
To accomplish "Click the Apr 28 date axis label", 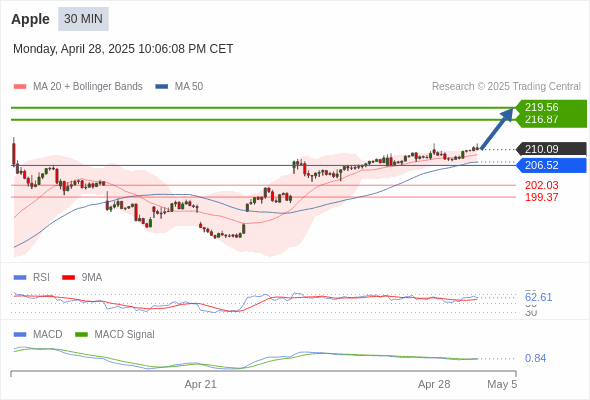I will [x=434, y=384].
